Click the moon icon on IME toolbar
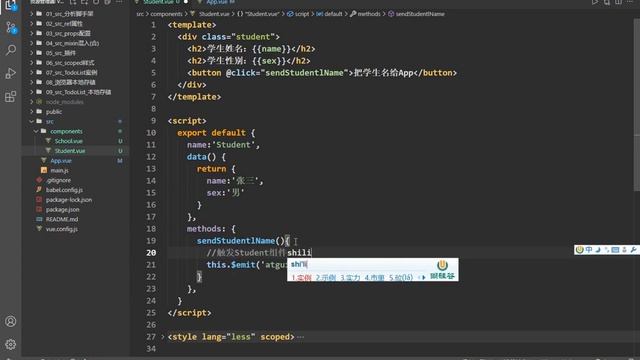The image size is (640, 360). [598, 250]
